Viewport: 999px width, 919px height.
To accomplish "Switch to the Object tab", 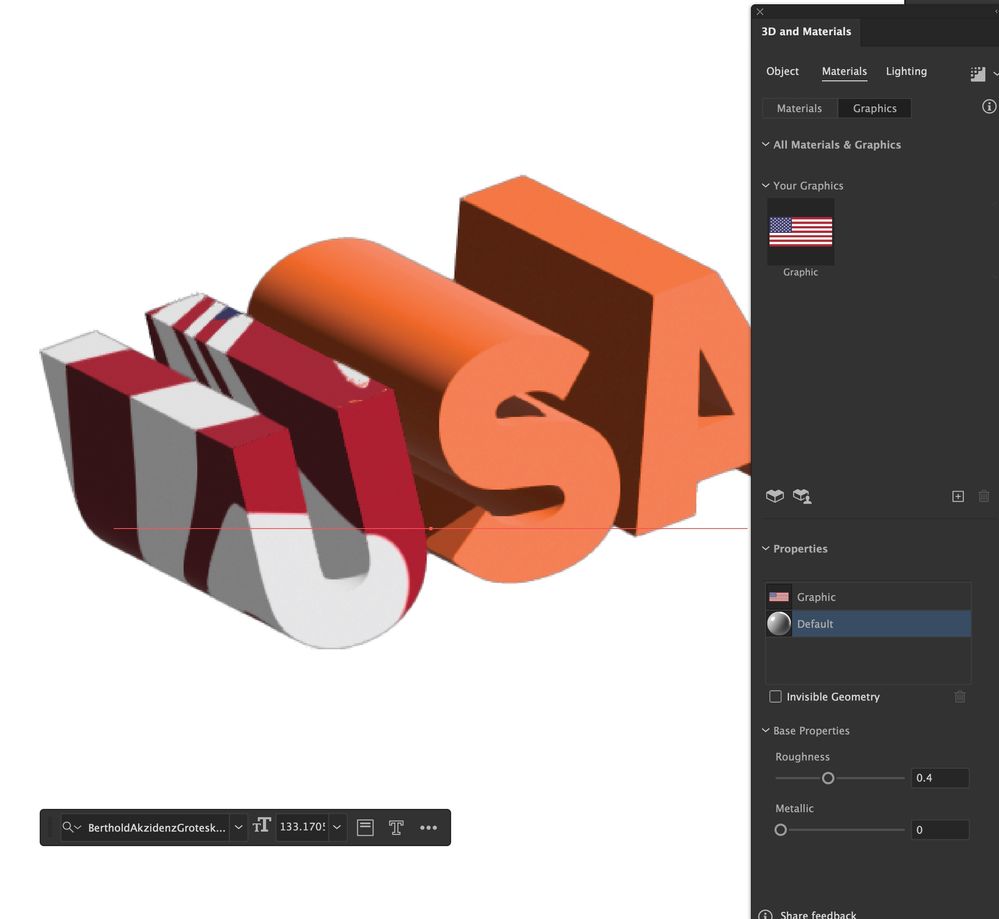I will click(x=782, y=71).
